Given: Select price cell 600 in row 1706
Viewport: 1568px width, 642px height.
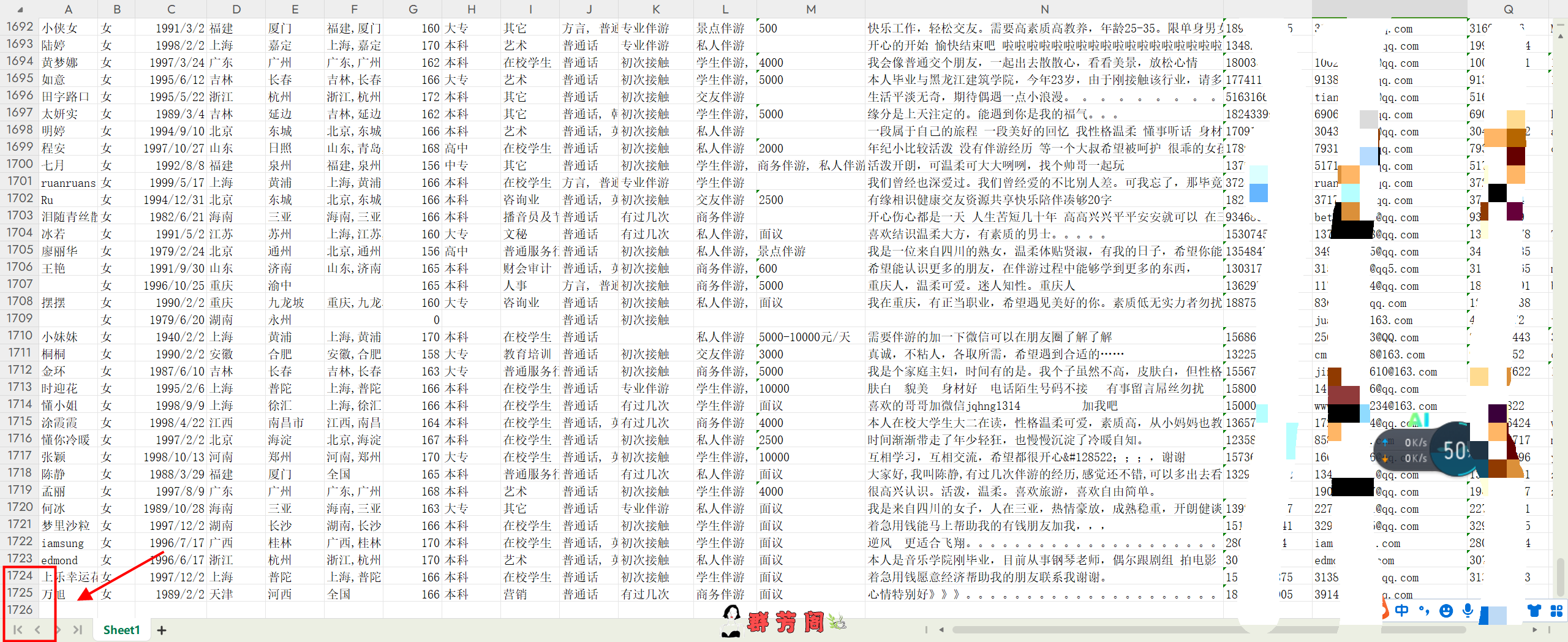Looking at the screenshot, I should click(x=811, y=268).
